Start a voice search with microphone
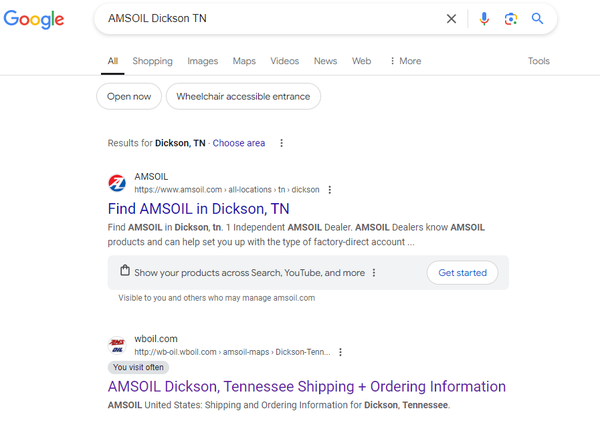Image resolution: width=600 pixels, height=443 pixels. pyautogui.click(x=484, y=19)
